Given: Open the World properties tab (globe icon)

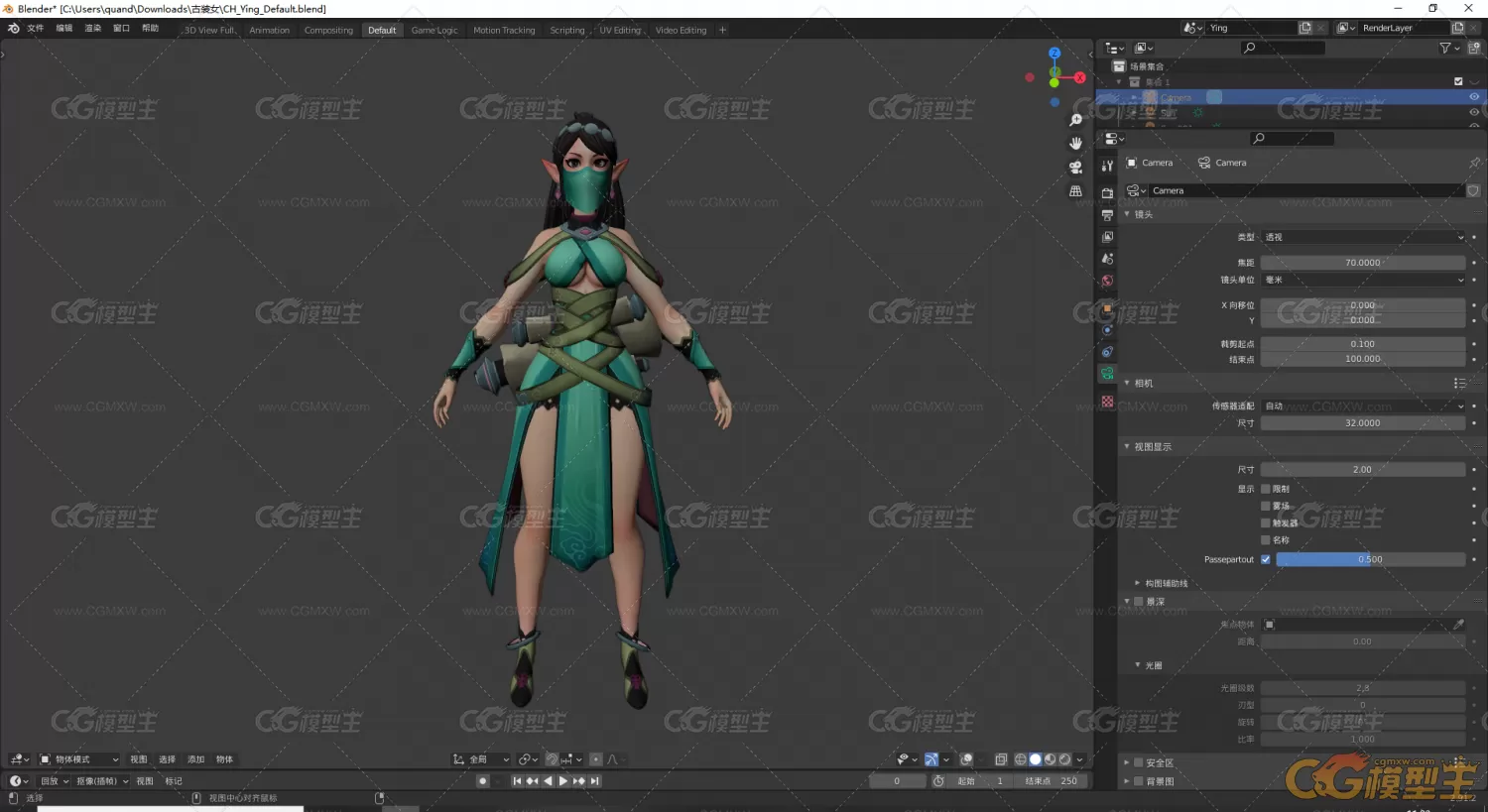Looking at the screenshot, I should (x=1107, y=282).
